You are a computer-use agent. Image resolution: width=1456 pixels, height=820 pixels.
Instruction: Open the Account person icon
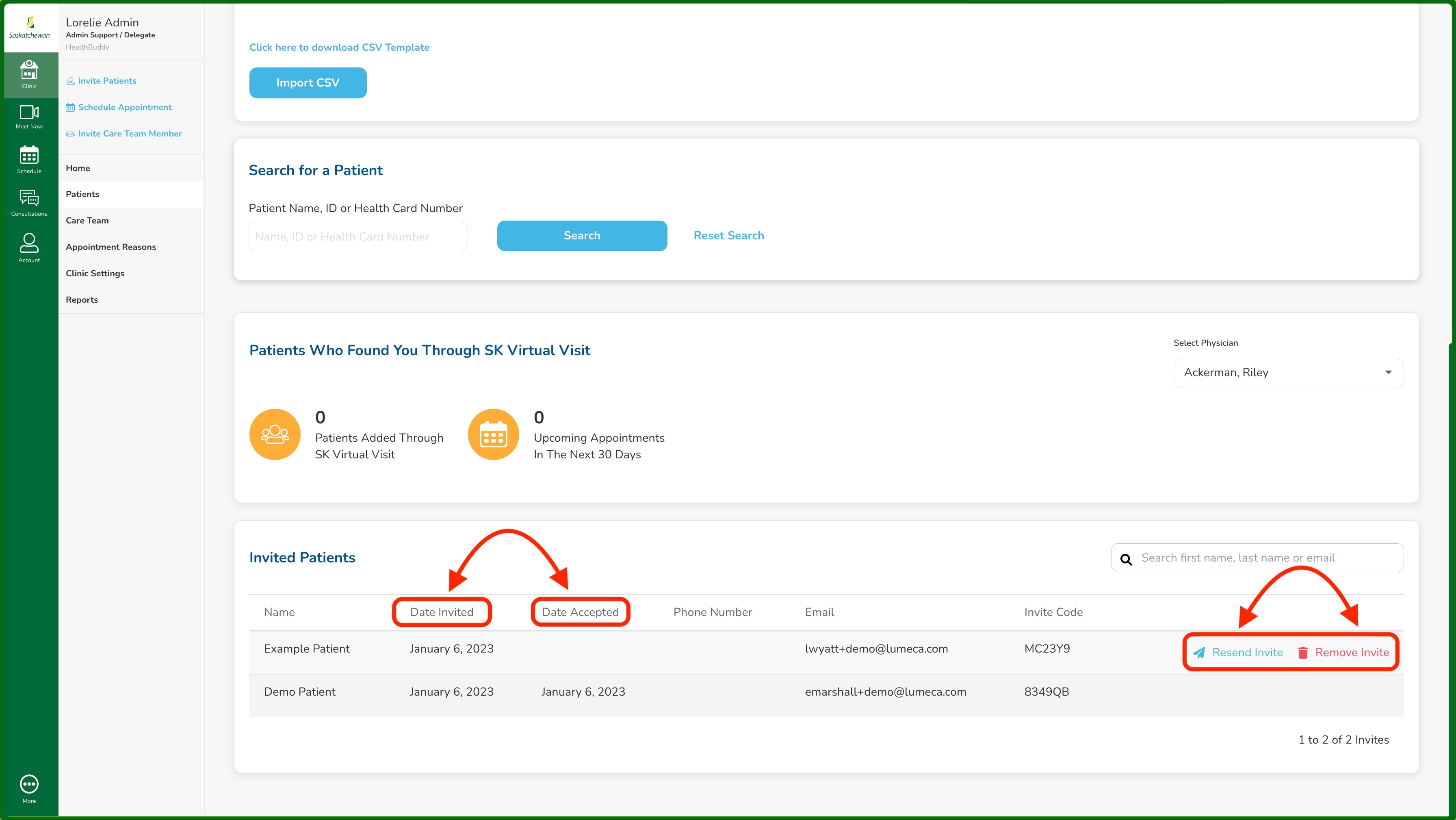[29, 247]
